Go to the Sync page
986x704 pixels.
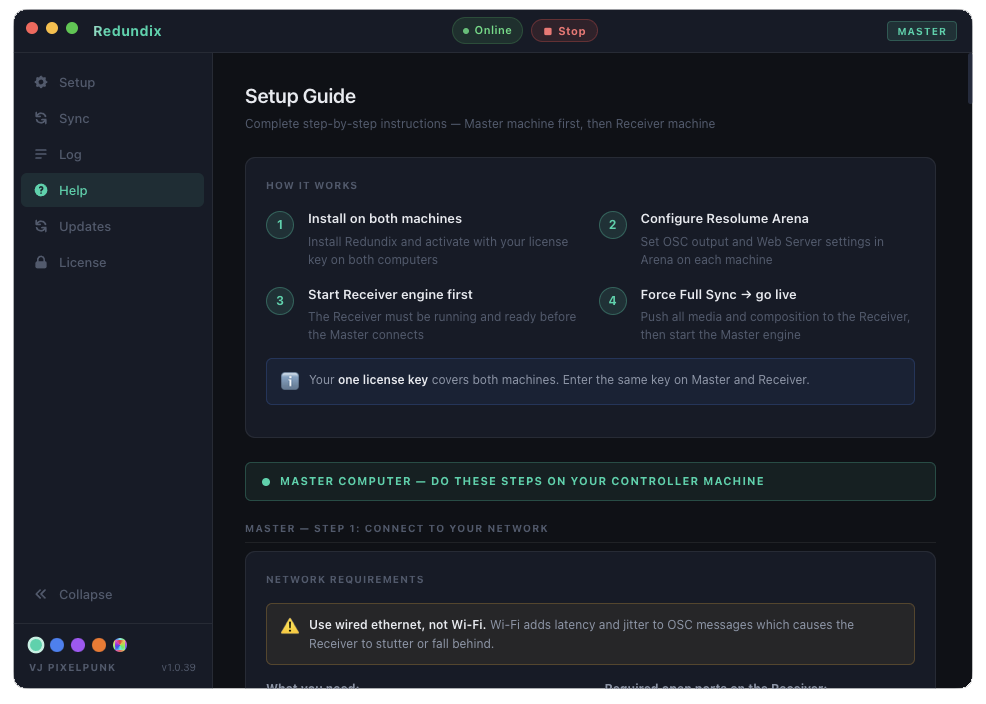113,118
